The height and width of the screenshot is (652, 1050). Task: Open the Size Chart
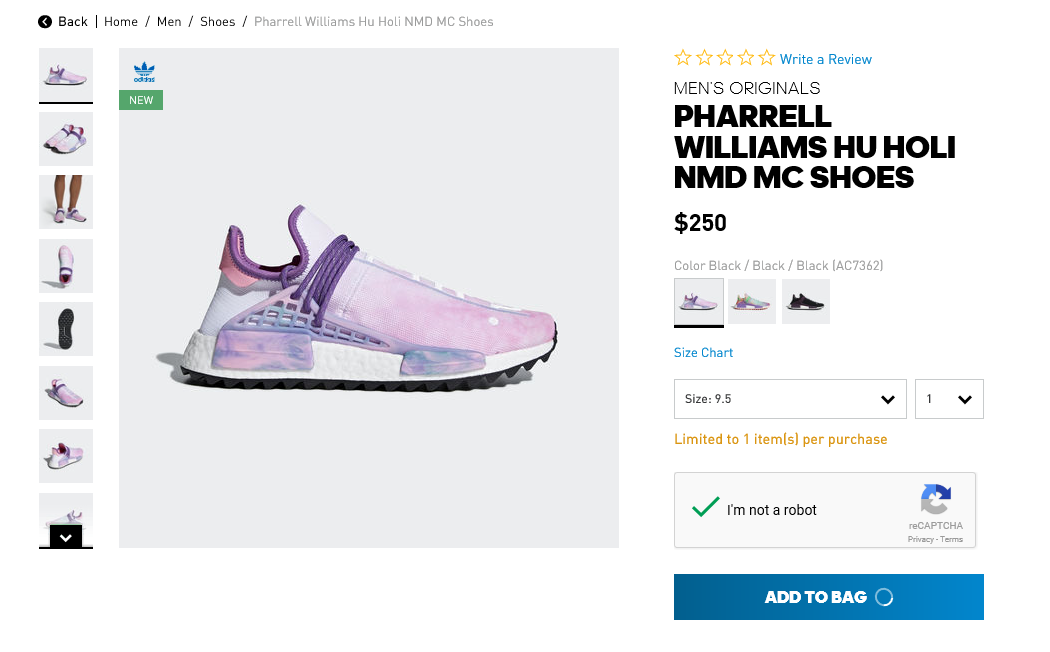[x=701, y=352]
